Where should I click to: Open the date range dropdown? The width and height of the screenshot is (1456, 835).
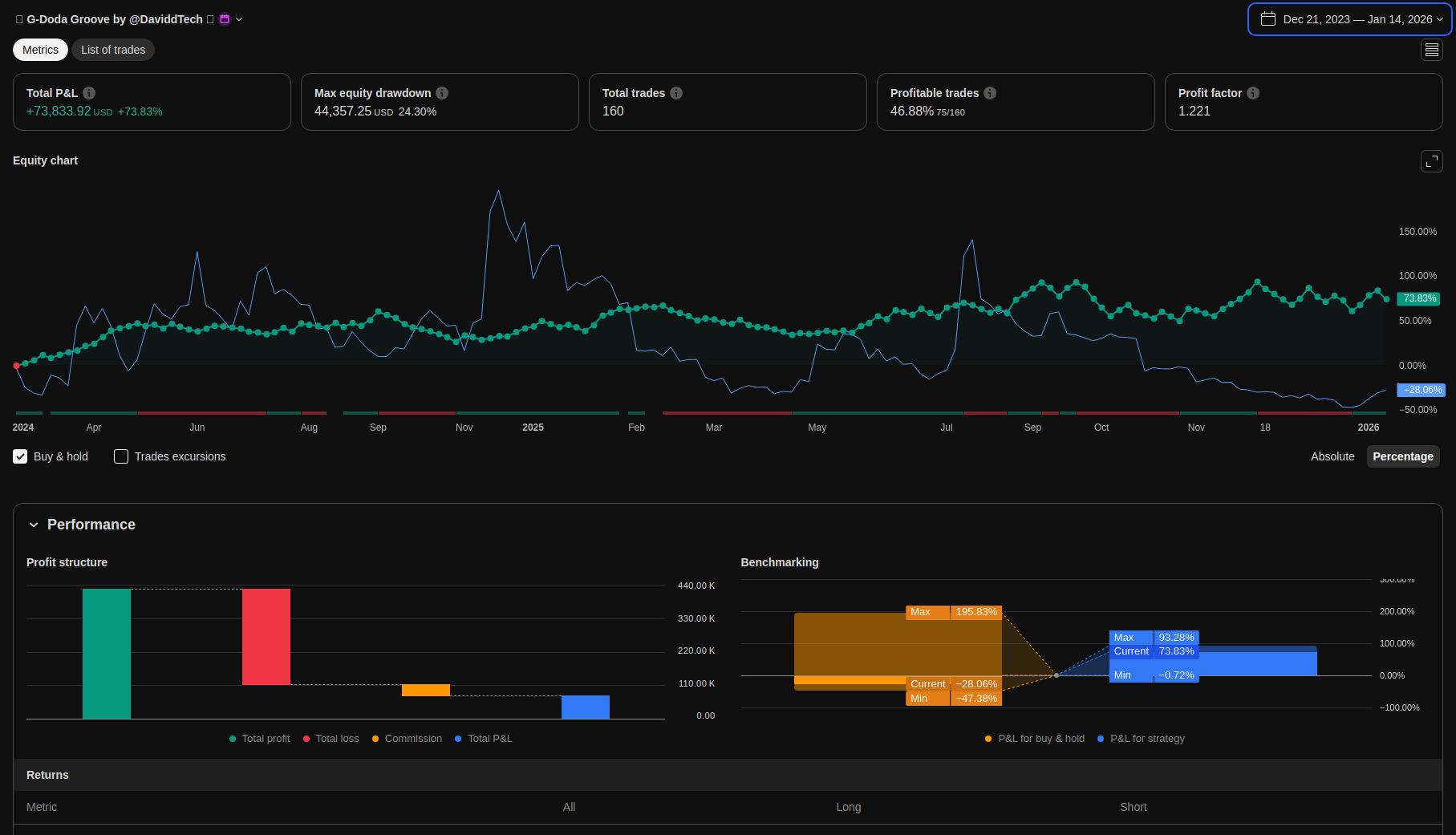(1349, 19)
